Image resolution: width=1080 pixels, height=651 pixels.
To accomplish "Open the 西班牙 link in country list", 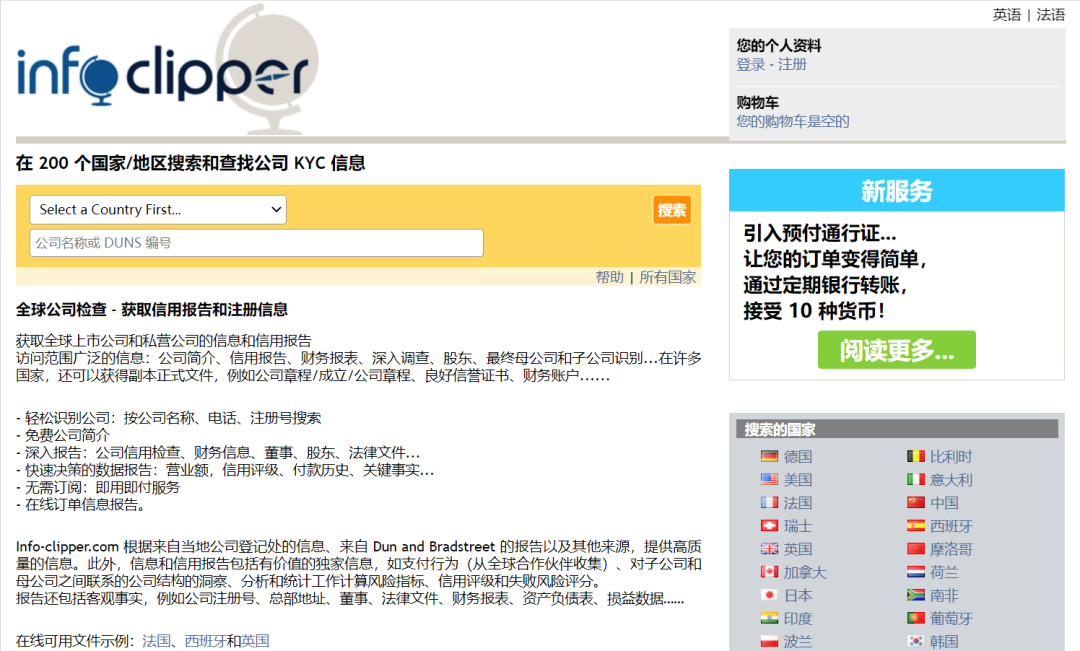I will pyautogui.click(x=951, y=526).
